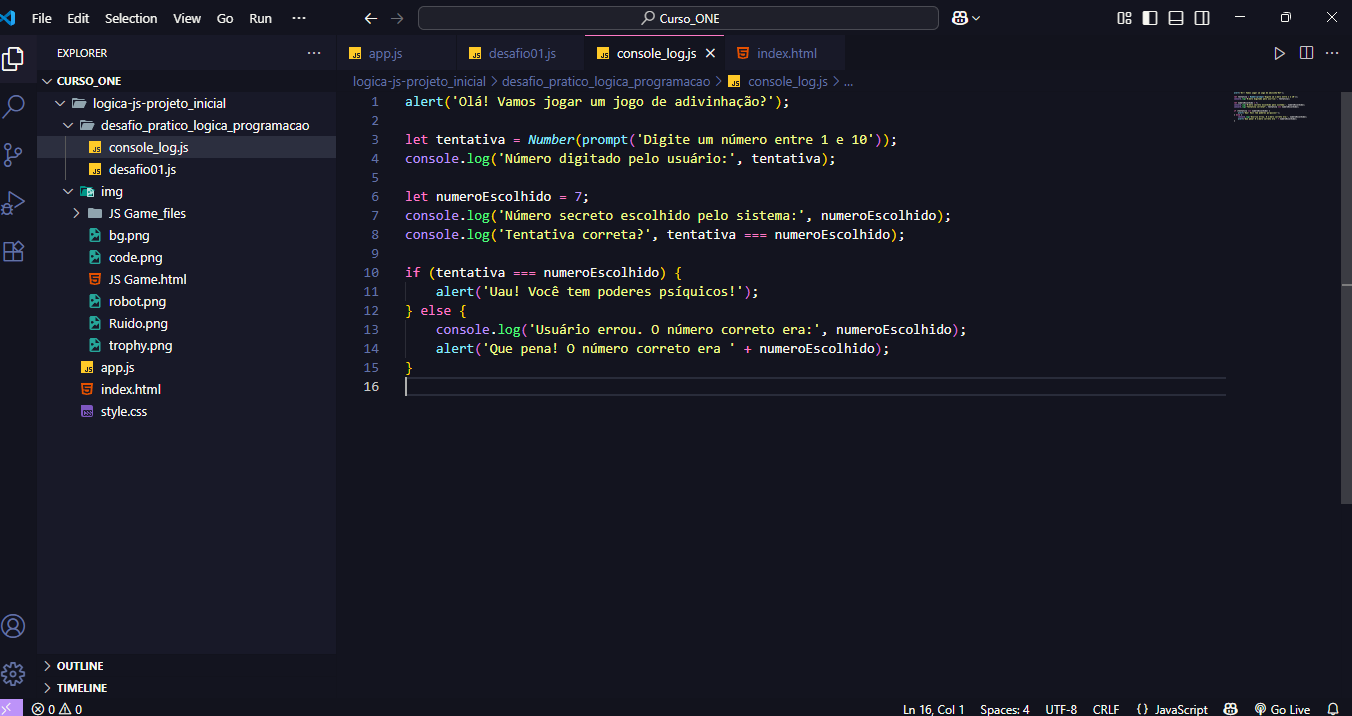Click the Curso_ONE command center search box
Viewport: 1352px width, 716px height.
coord(678,18)
